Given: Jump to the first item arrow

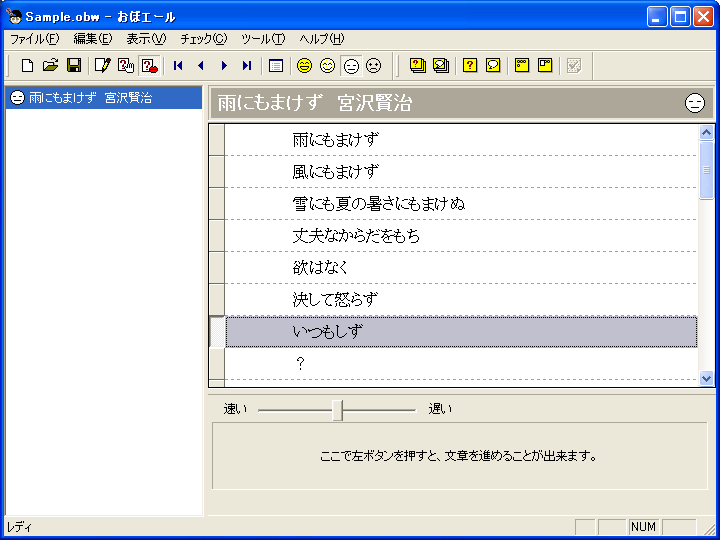Looking at the screenshot, I should click(178, 66).
